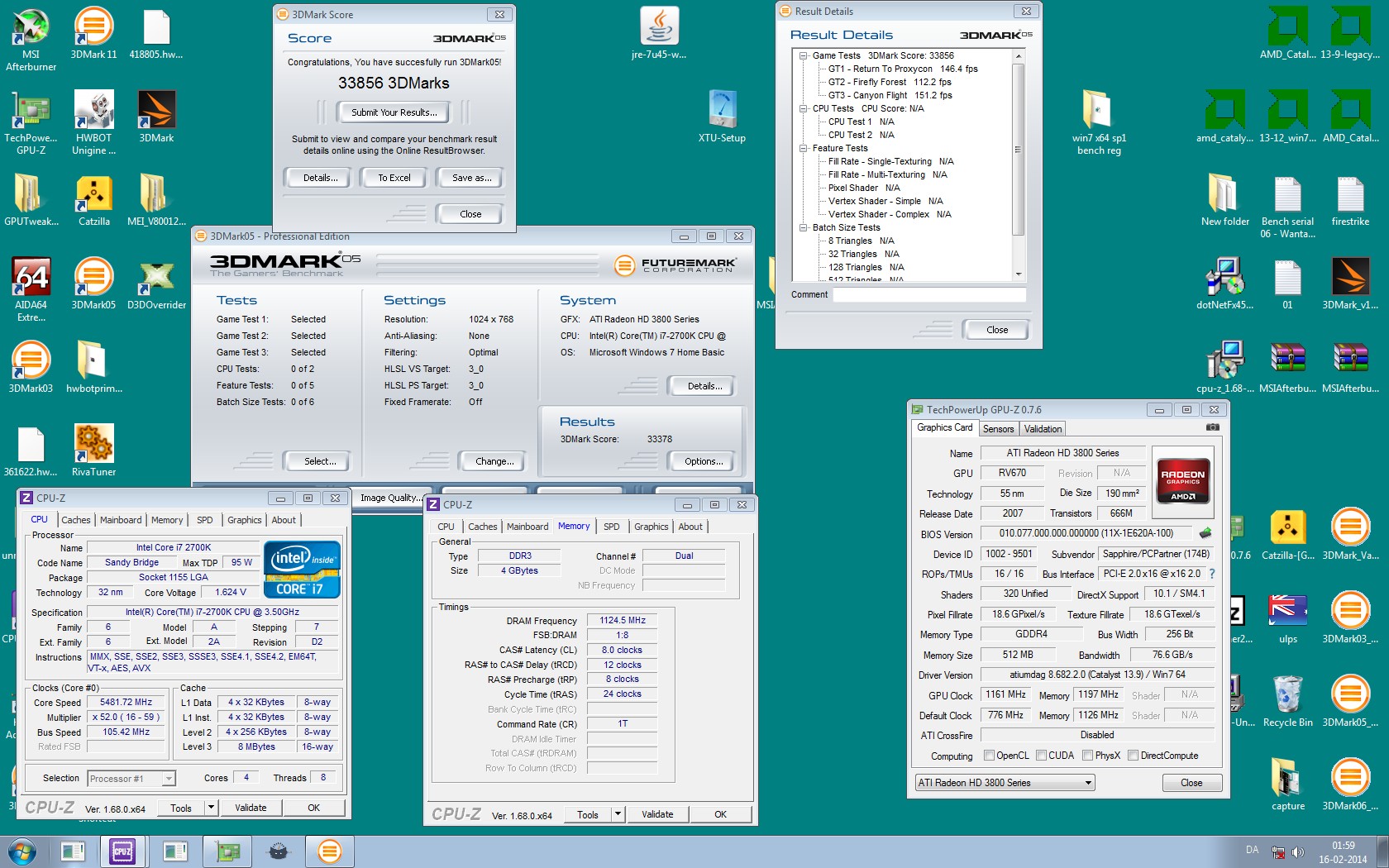Launch the 3DMark05 desktop shortcut
The height and width of the screenshot is (868, 1389).
coord(93,284)
